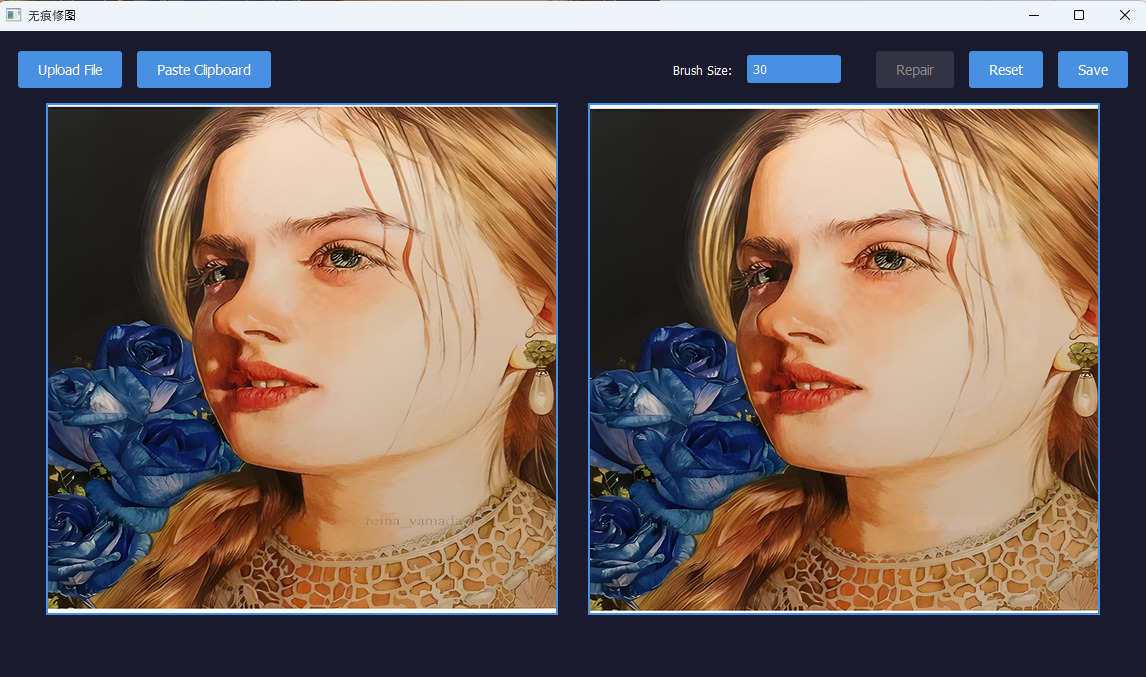The image size is (1146, 677).
Task: Click the Paste Clipboard button
Action: [x=204, y=69]
